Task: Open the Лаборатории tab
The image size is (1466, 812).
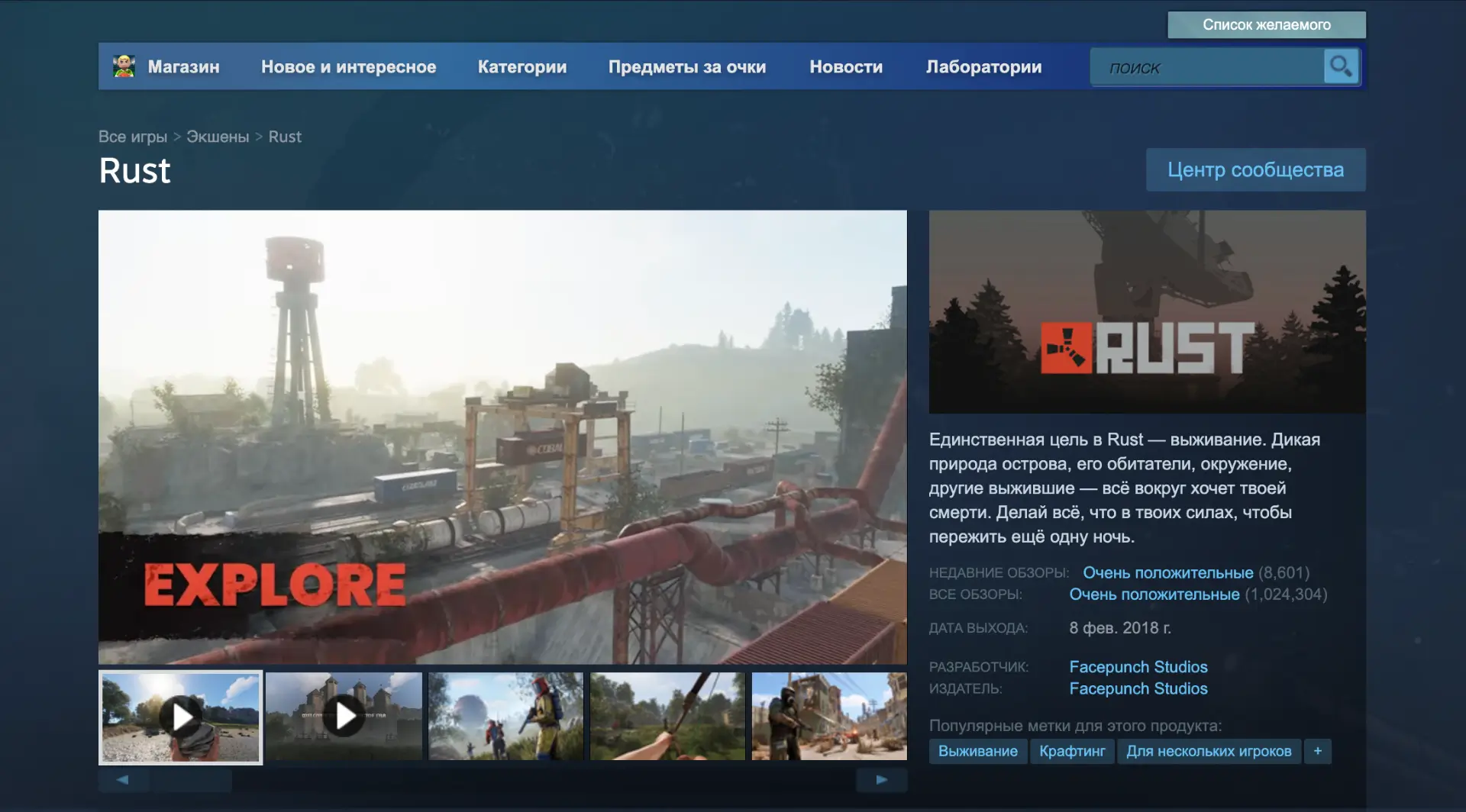Action: 983,66
